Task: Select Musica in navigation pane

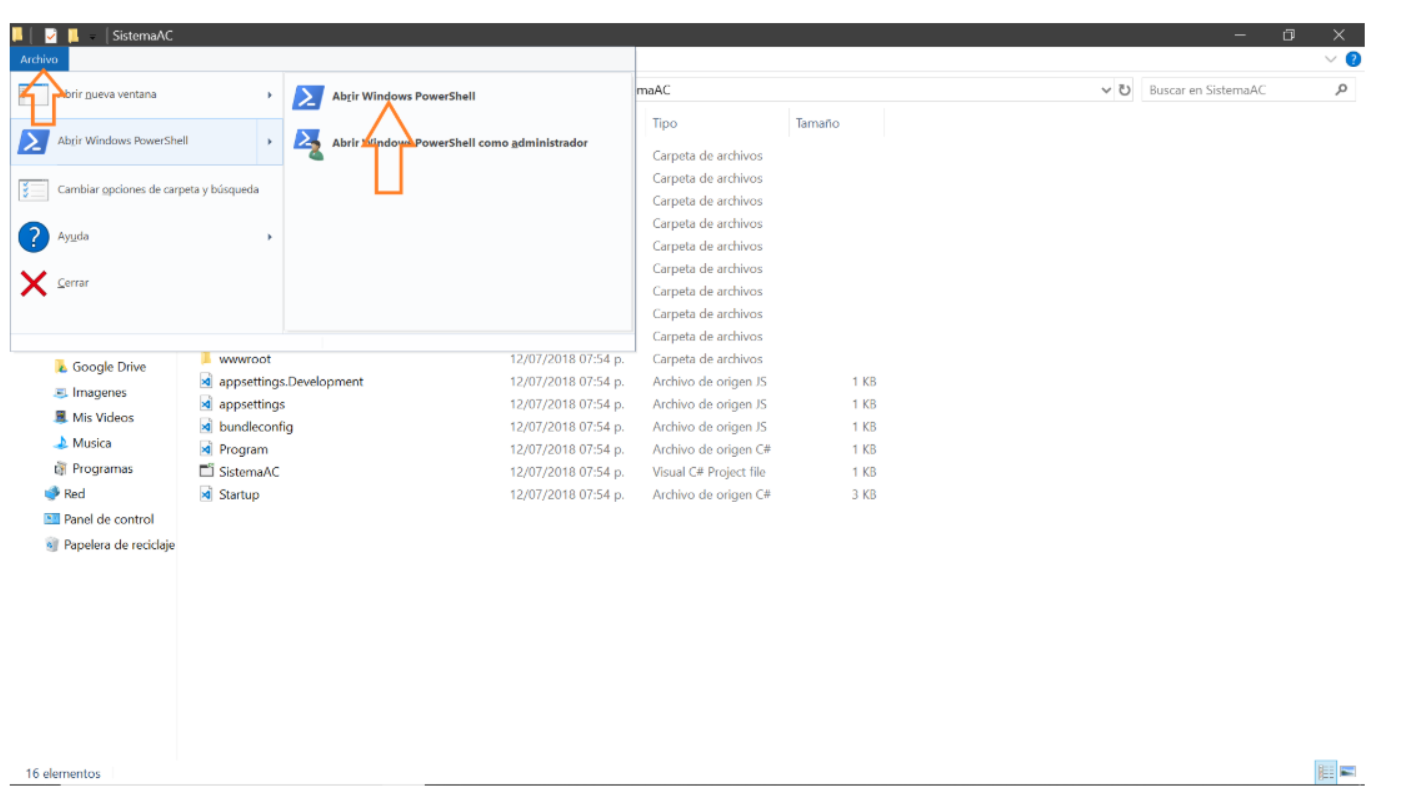Action: click(x=92, y=443)
